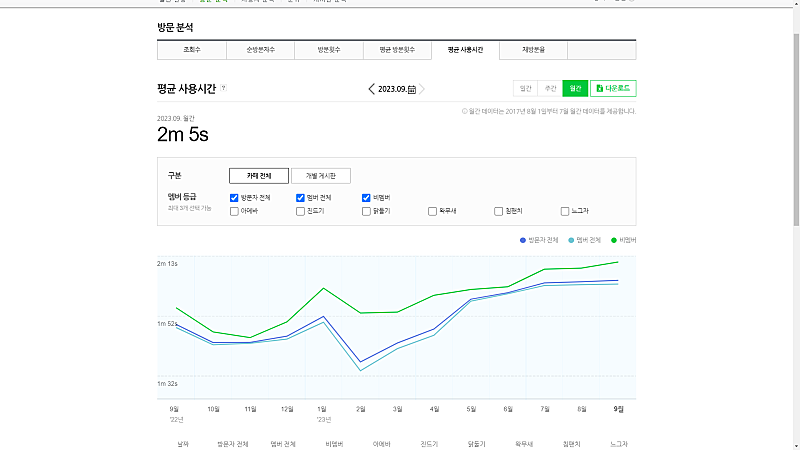Click the teal 멤버 전체 legend dot

[571, 241]
